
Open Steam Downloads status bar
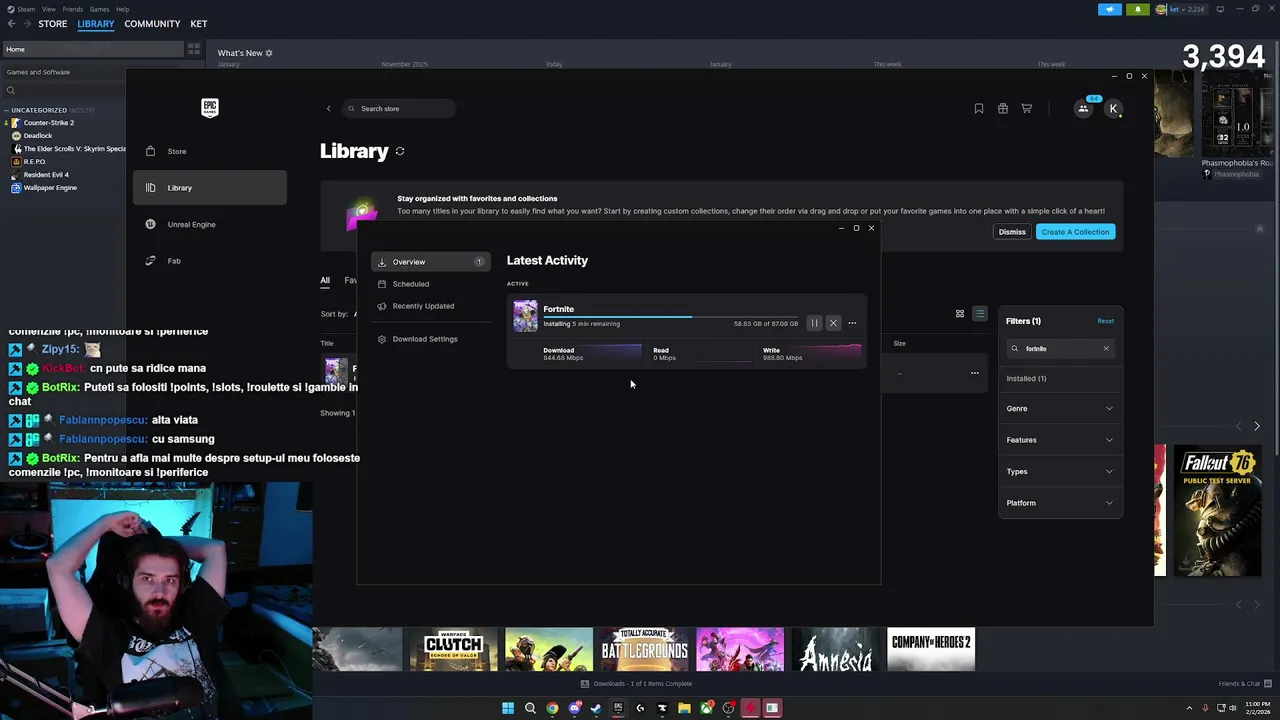click(638, 684)
